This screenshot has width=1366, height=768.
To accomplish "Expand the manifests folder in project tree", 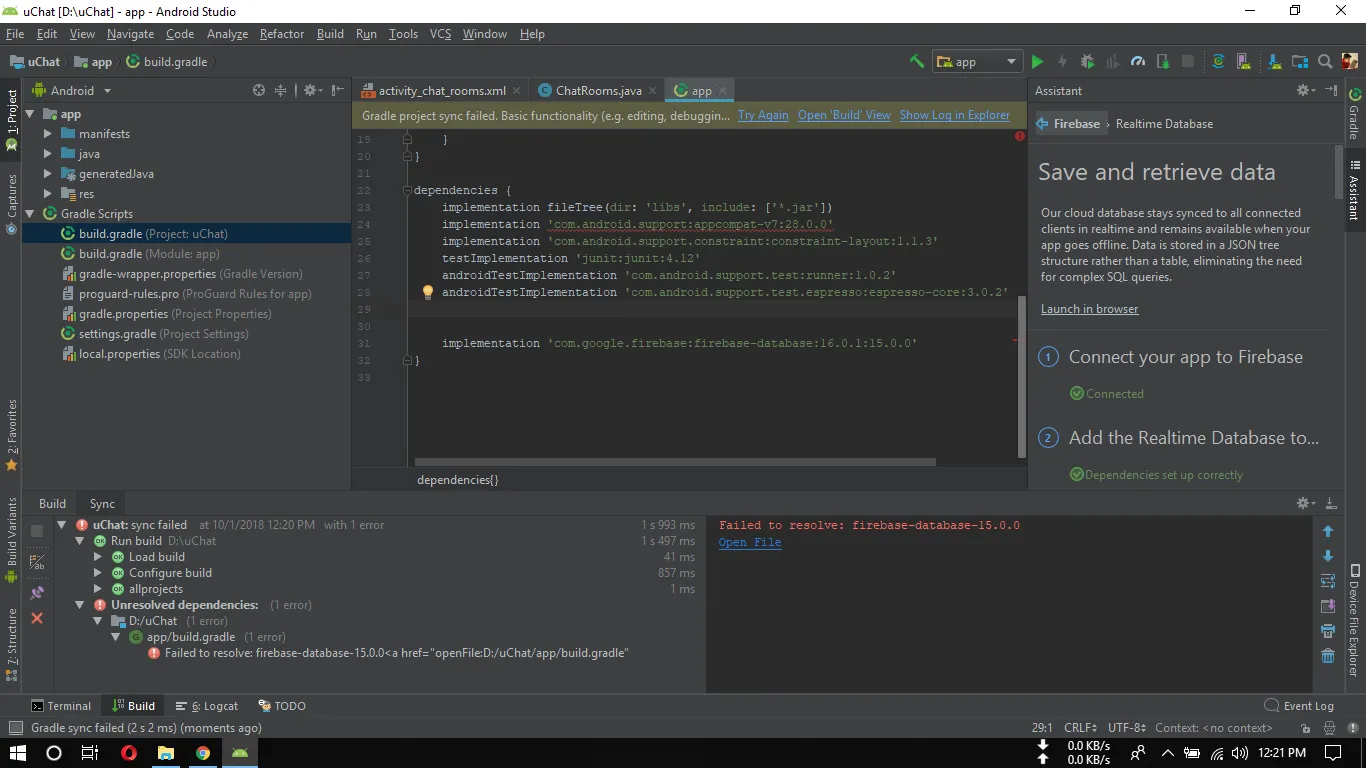I will [x=48, y=134].
